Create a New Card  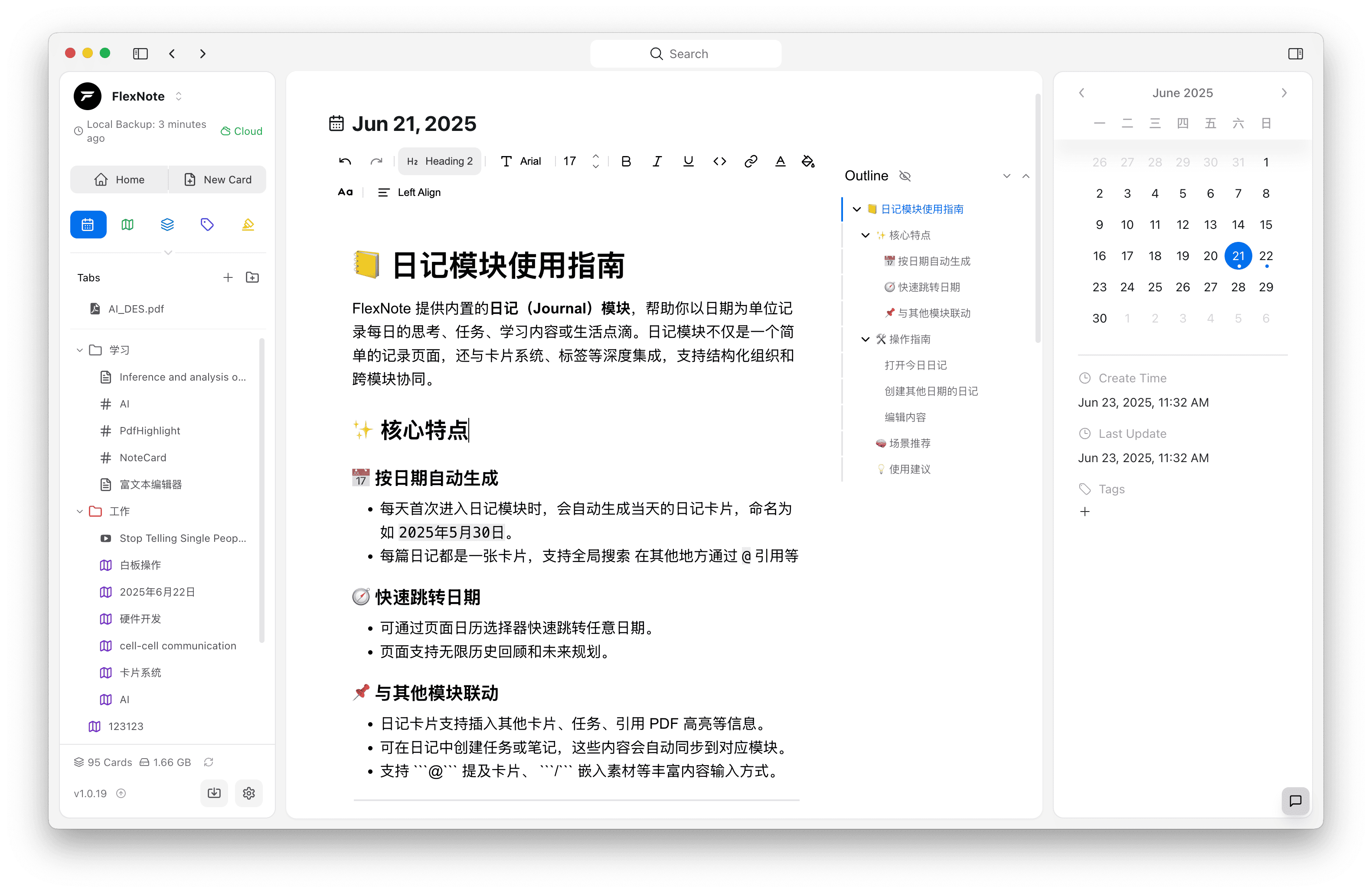(x=217, y=180)
